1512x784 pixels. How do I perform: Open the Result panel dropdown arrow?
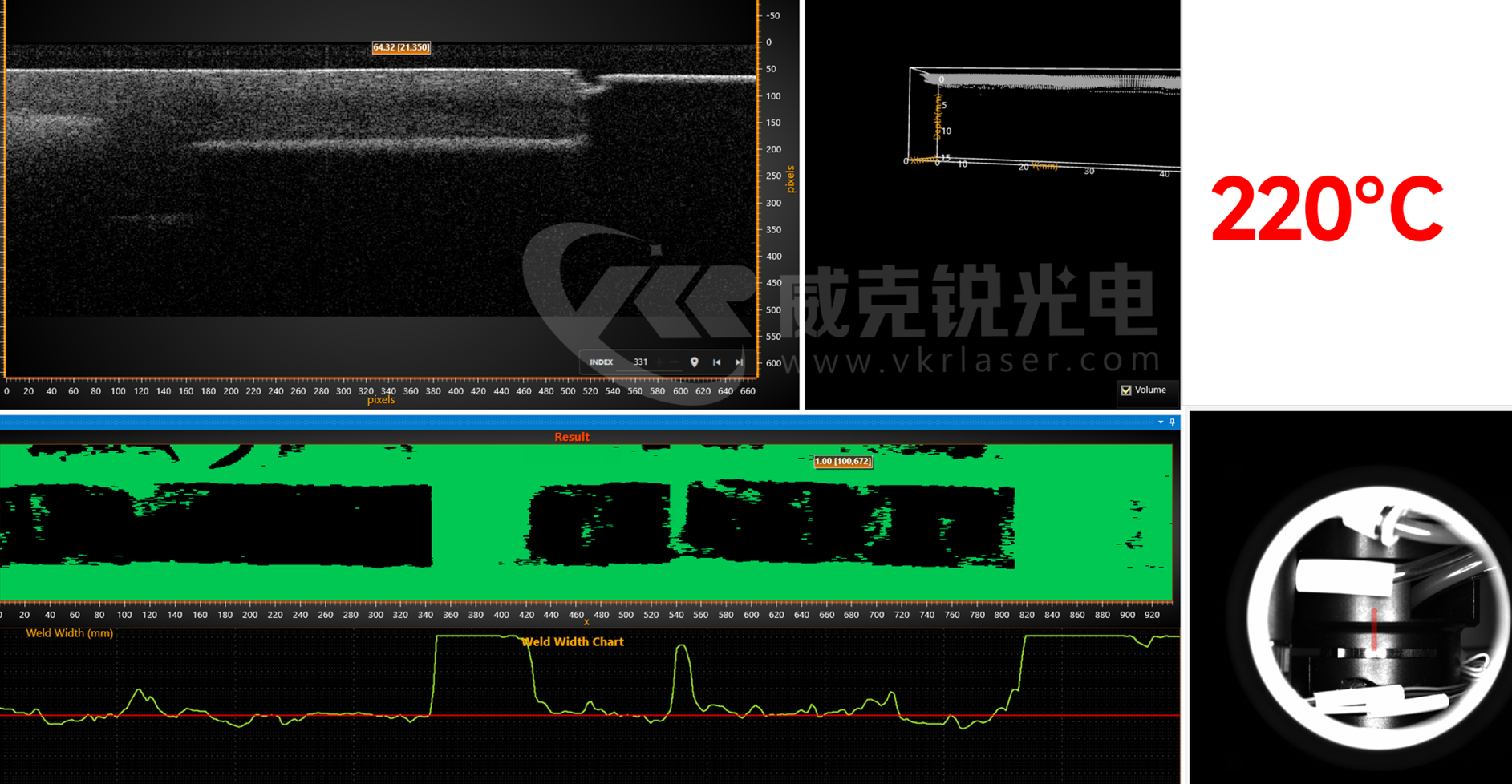click(1161, 422)
